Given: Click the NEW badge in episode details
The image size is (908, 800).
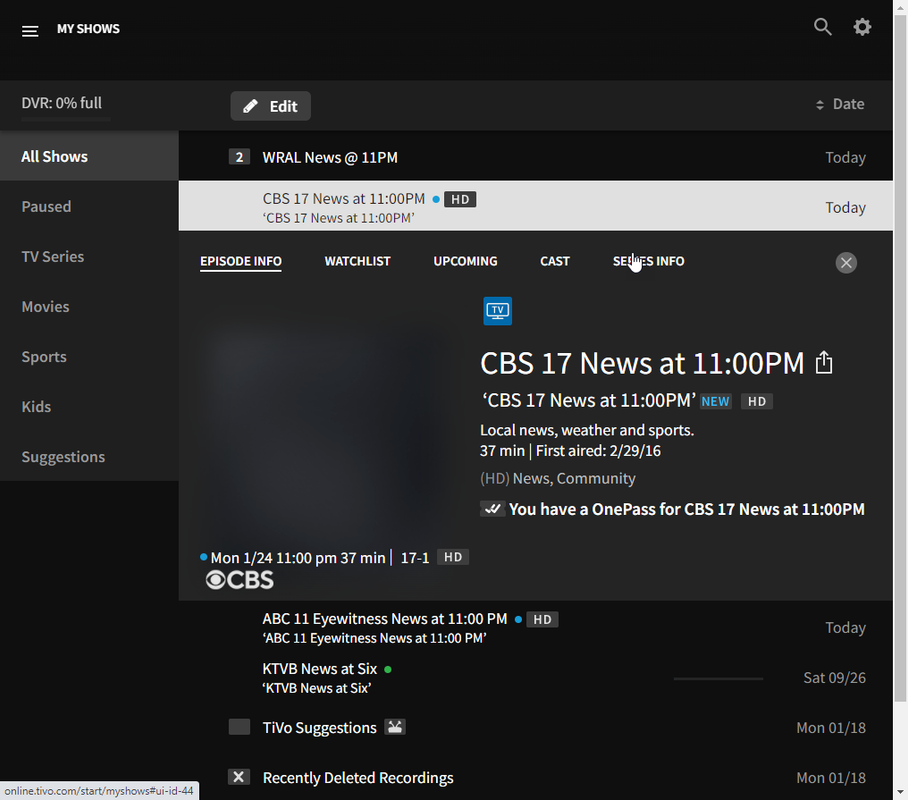Looking at the screenshot, I should coord(715,401).
